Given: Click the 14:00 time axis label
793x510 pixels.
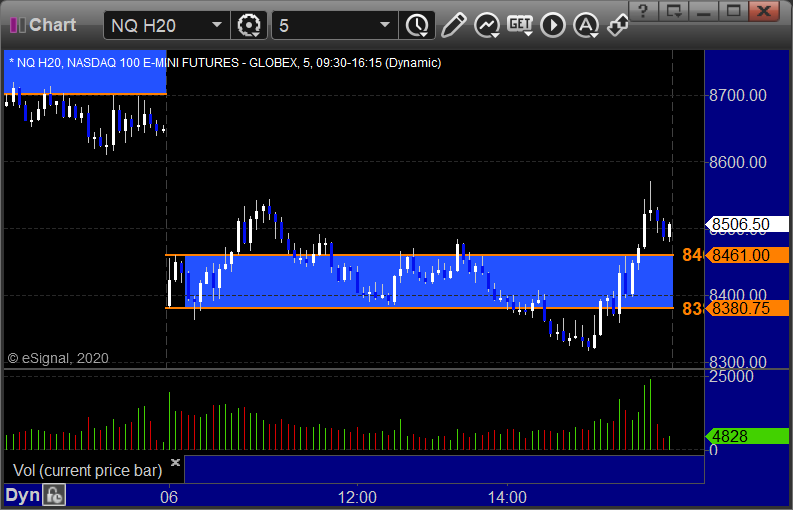Looking at the screenshot, I should click(x=507, y=497).
